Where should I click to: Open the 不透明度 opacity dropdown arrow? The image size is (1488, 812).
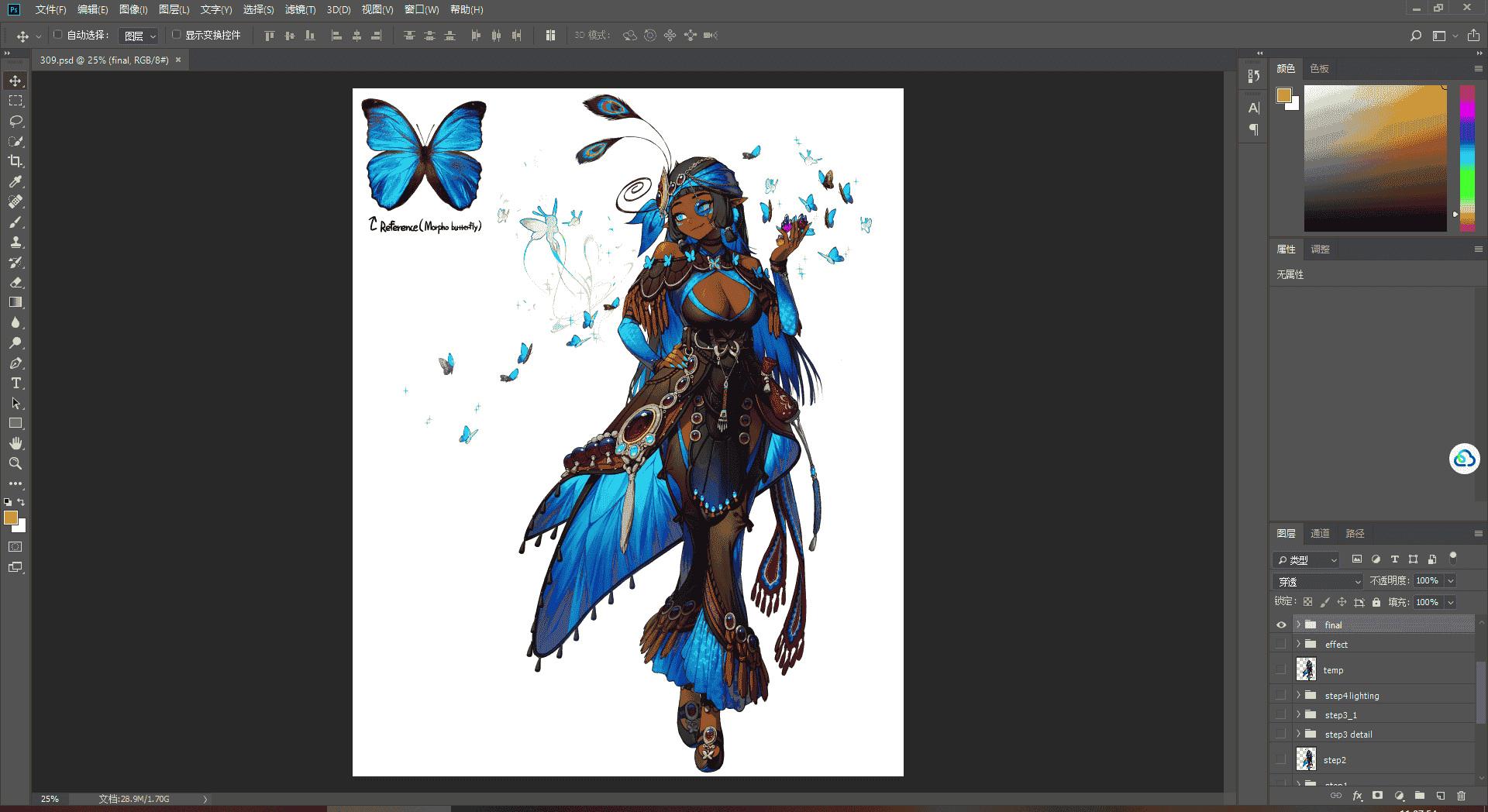coord(1451,580)
